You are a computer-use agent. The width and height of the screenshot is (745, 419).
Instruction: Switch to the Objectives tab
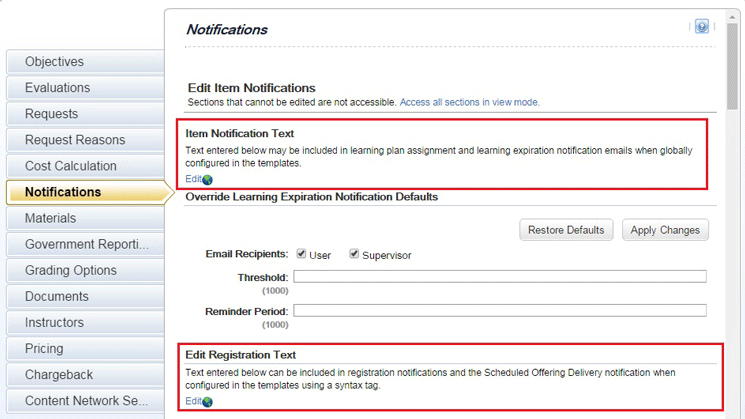tap(84, 62)
